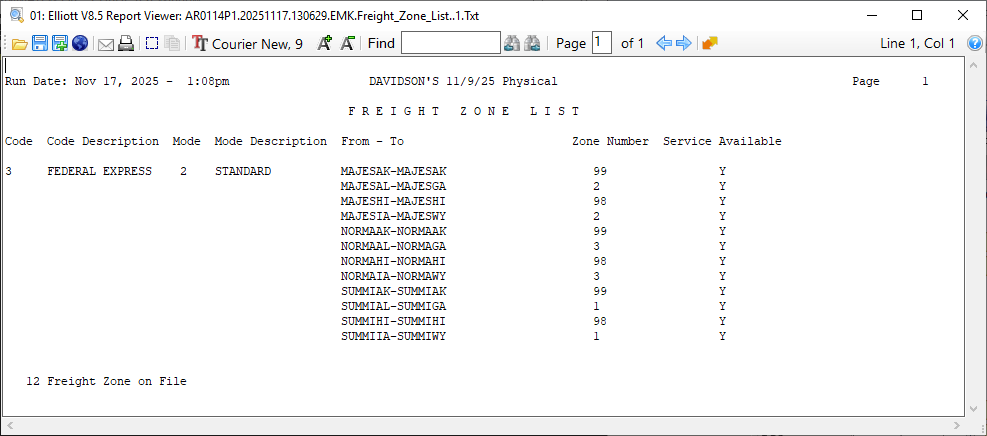This screenshot has width=987, height=436.
Task: Click the Page number field
Action: (601, 43)
